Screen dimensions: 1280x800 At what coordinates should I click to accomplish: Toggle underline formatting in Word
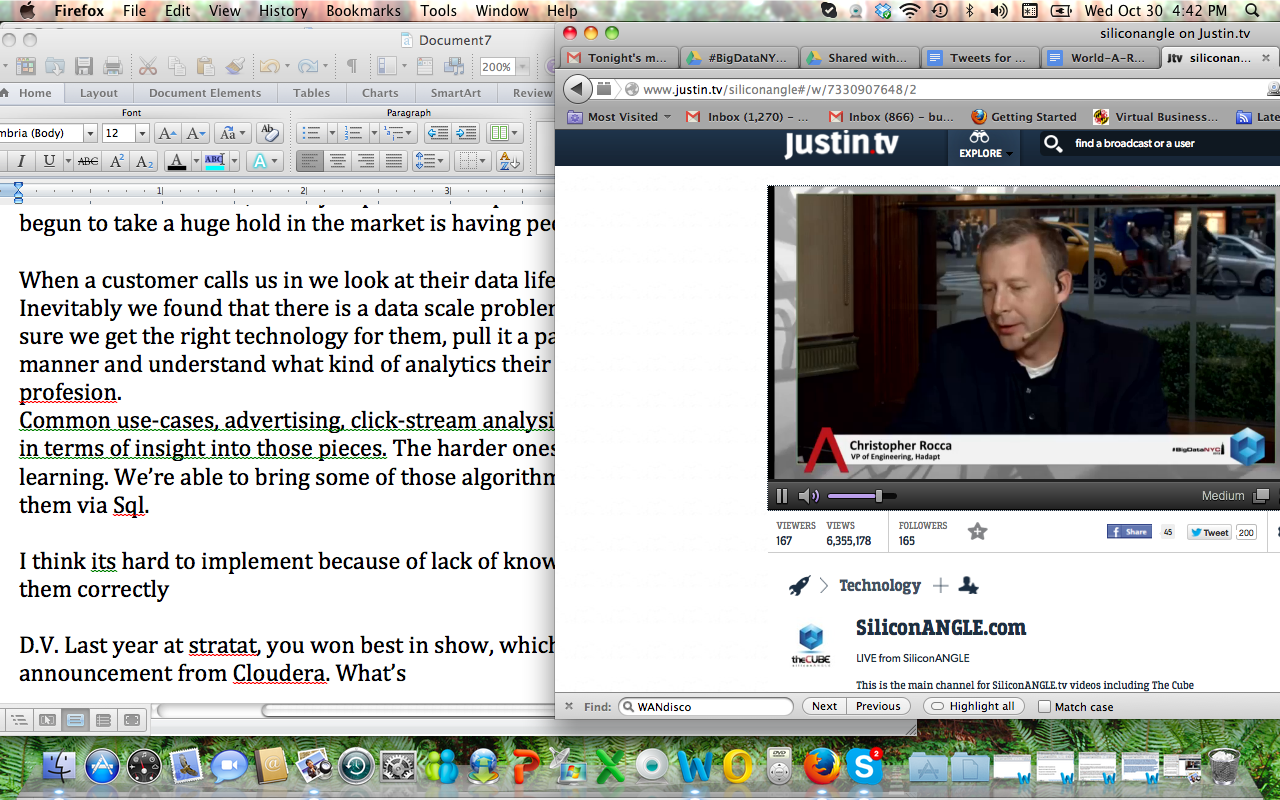coord(48,161)
